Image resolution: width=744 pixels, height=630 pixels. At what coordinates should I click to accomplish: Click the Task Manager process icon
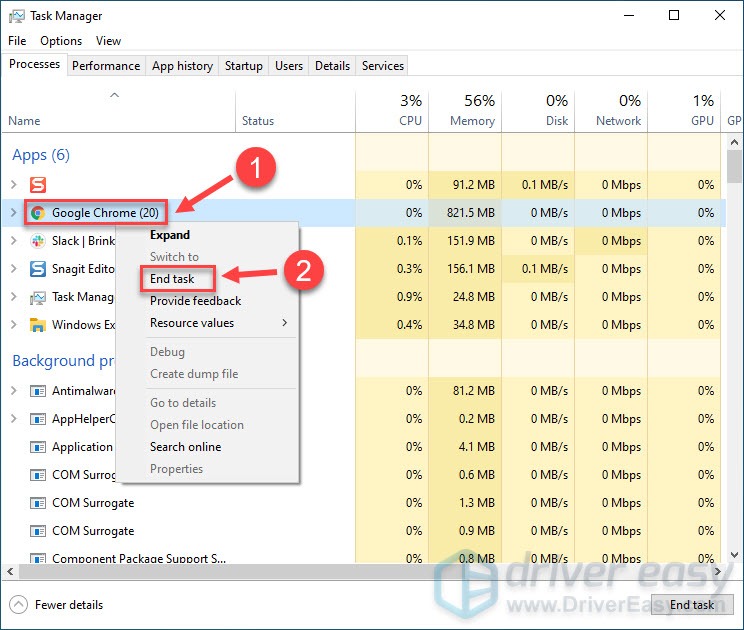tap(38, 297)
